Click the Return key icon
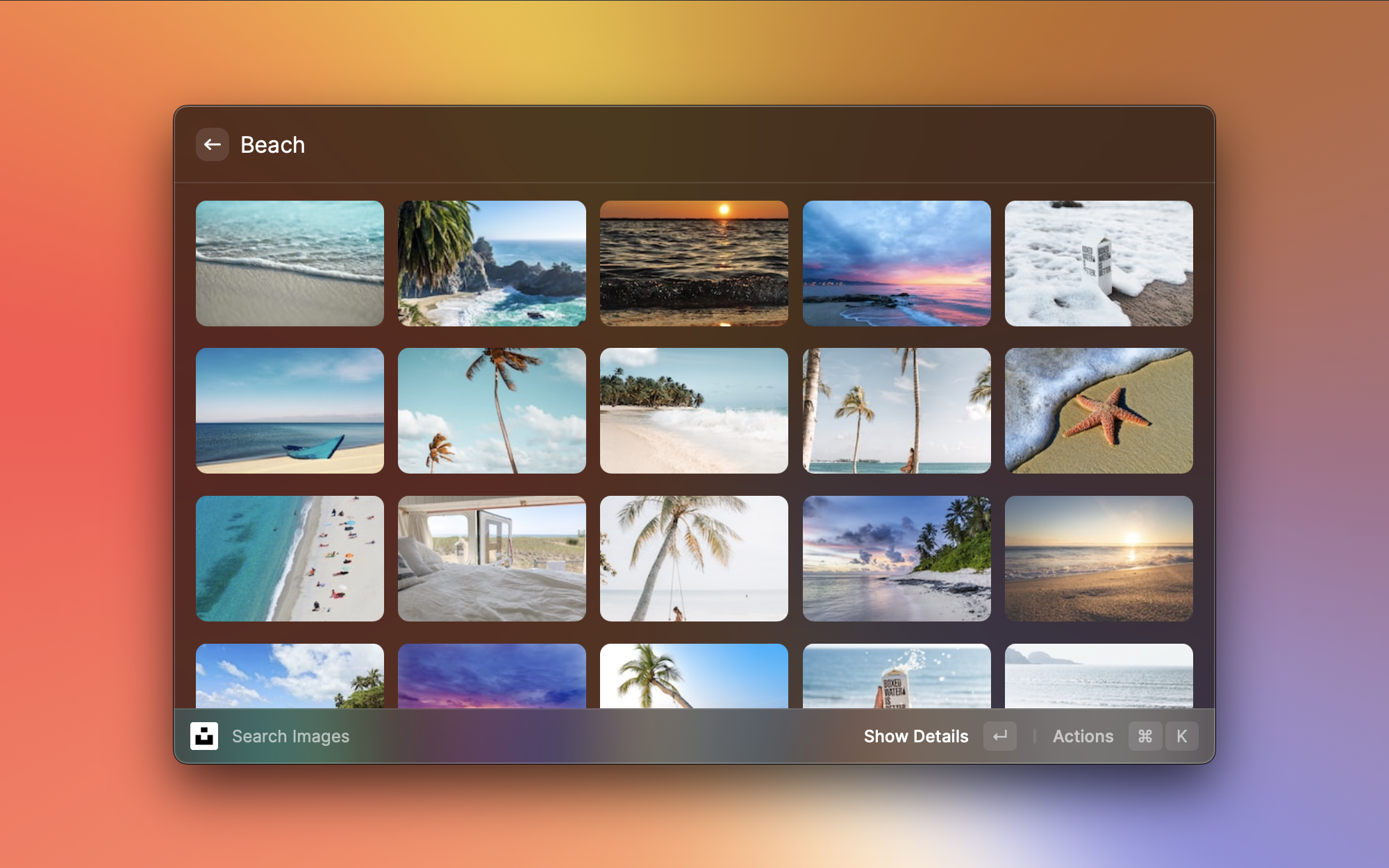The image size is (1389, 868). [1000, 736]
